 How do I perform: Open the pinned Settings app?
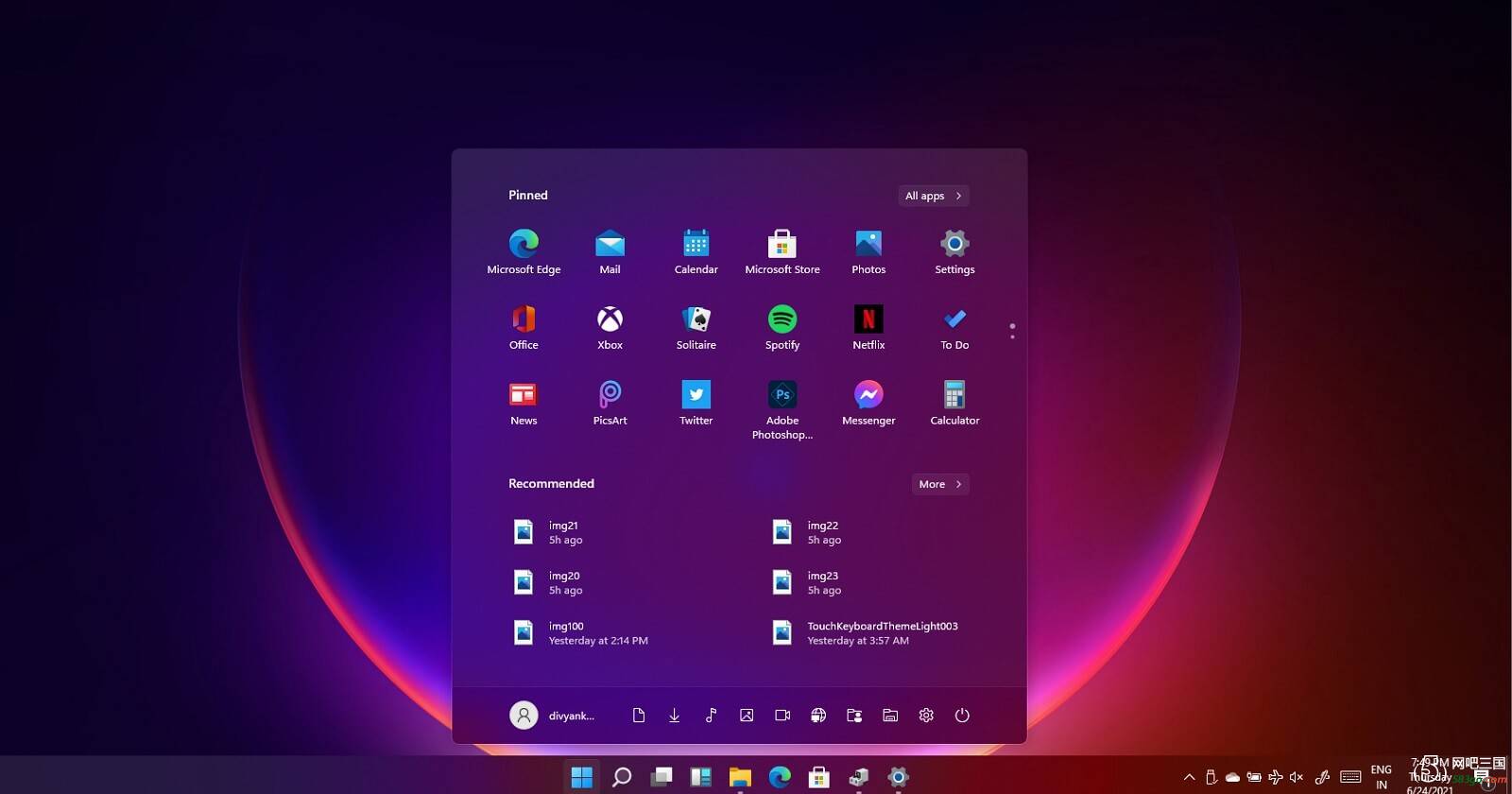pos(954,251)
